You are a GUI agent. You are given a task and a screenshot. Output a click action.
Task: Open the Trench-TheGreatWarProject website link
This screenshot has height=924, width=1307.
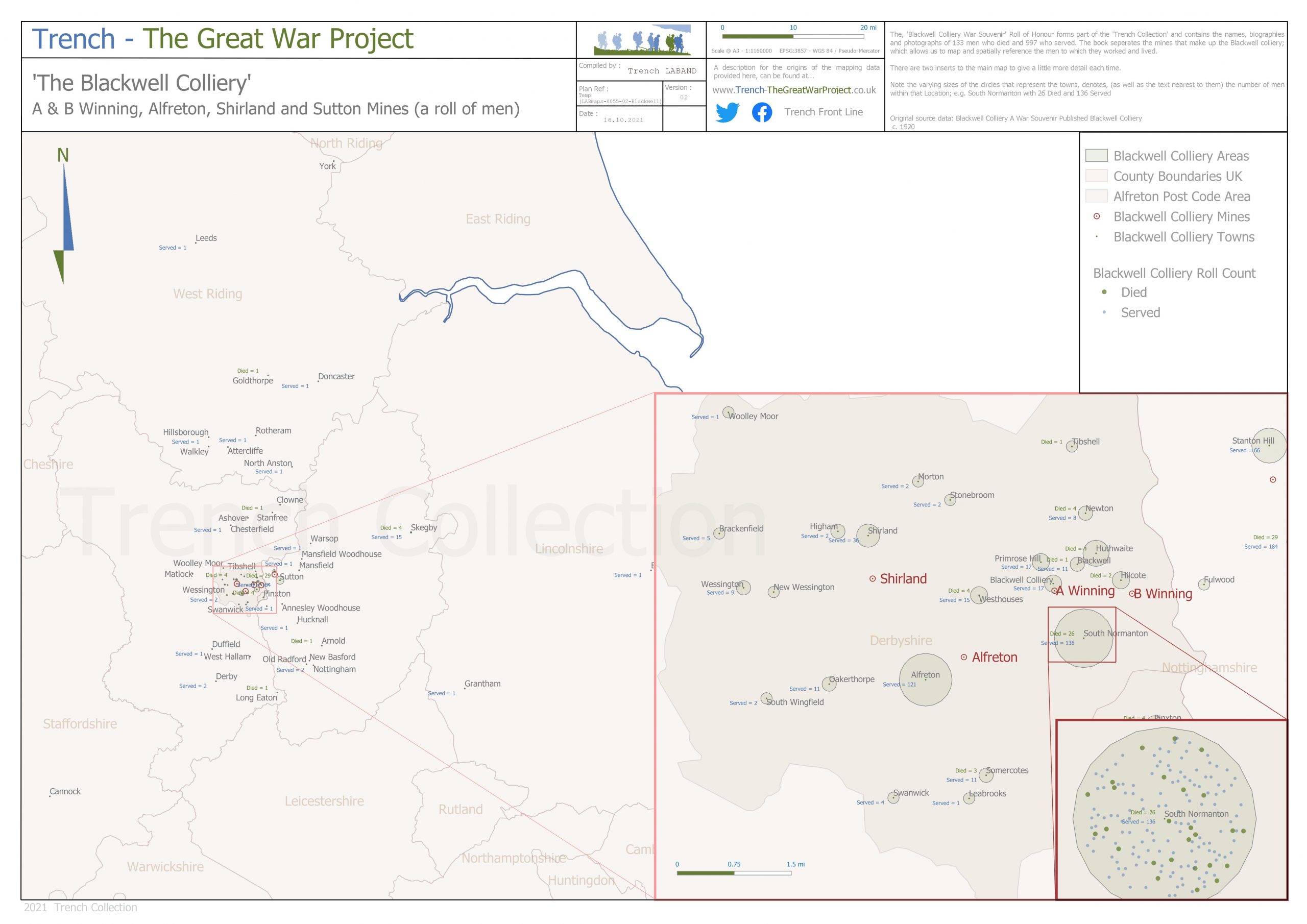pos(794,90)
